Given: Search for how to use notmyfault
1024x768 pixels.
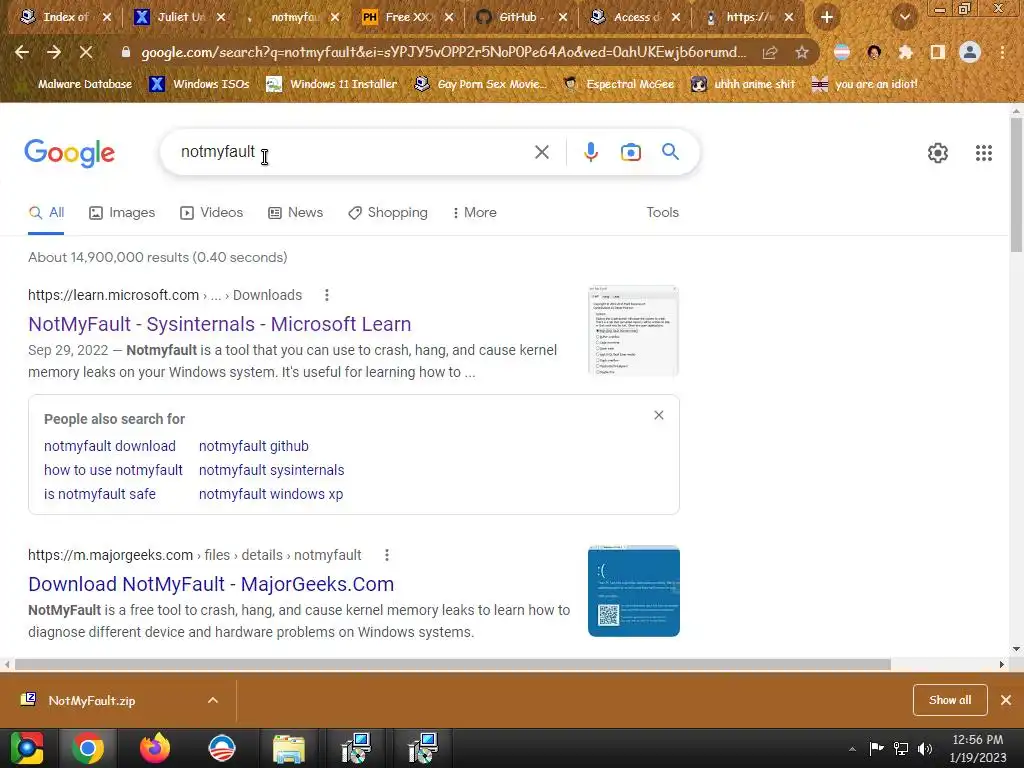Looking at the screenshot, I should [x=113, y=470].
